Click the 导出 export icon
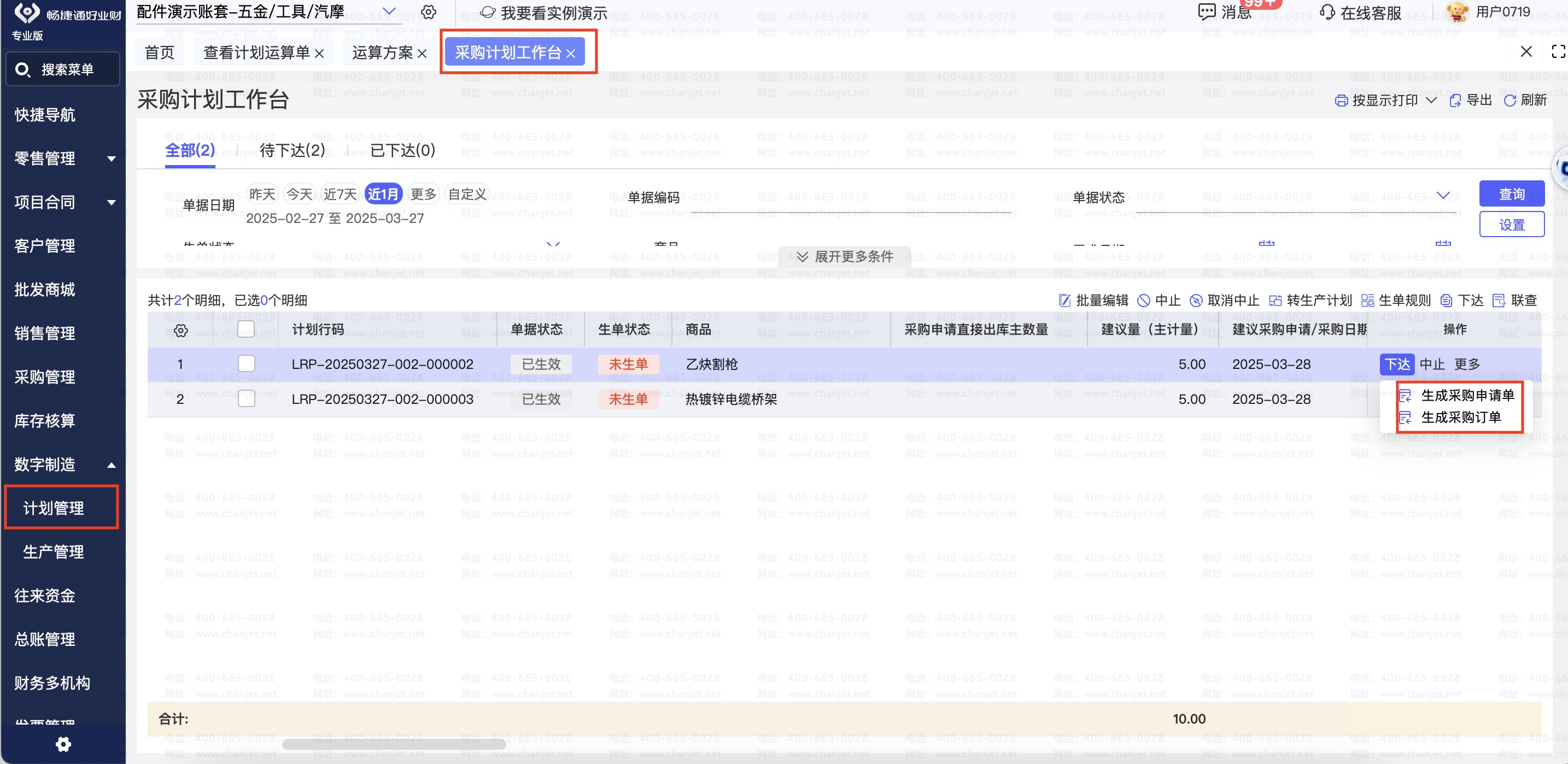The image size is (1568, 764). coord(1455,101)
